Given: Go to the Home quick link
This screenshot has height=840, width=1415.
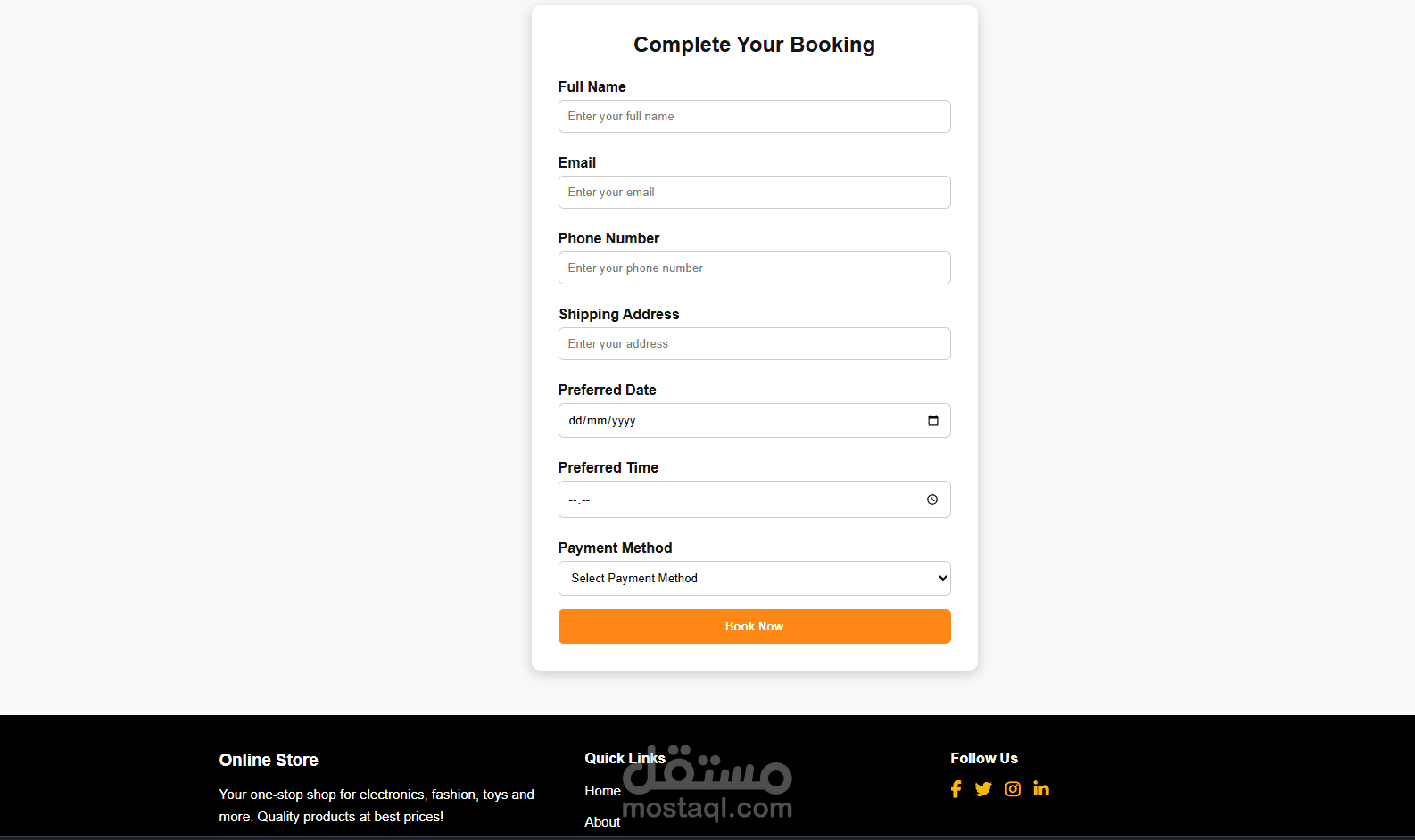Looking at the screenshot, I should (x=602, y=791).
